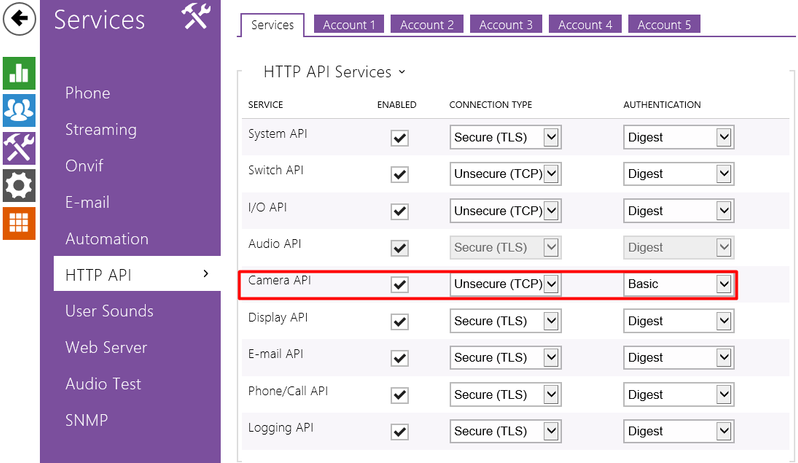Click the back arrow icon
The image size is (798, 463).
click(20, 19)
